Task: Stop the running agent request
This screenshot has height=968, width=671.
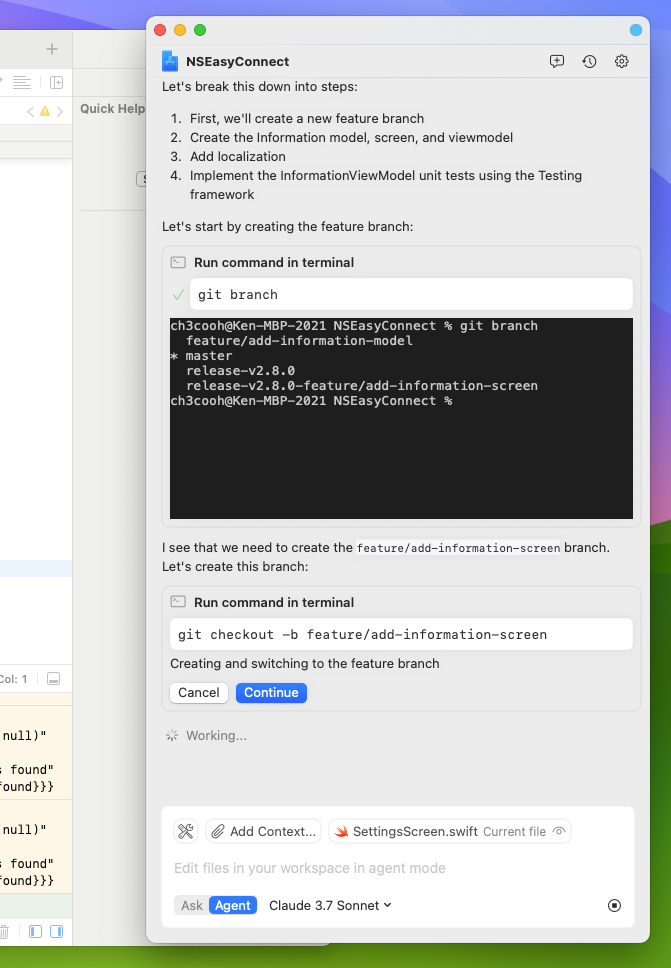Action: point(614,905)
